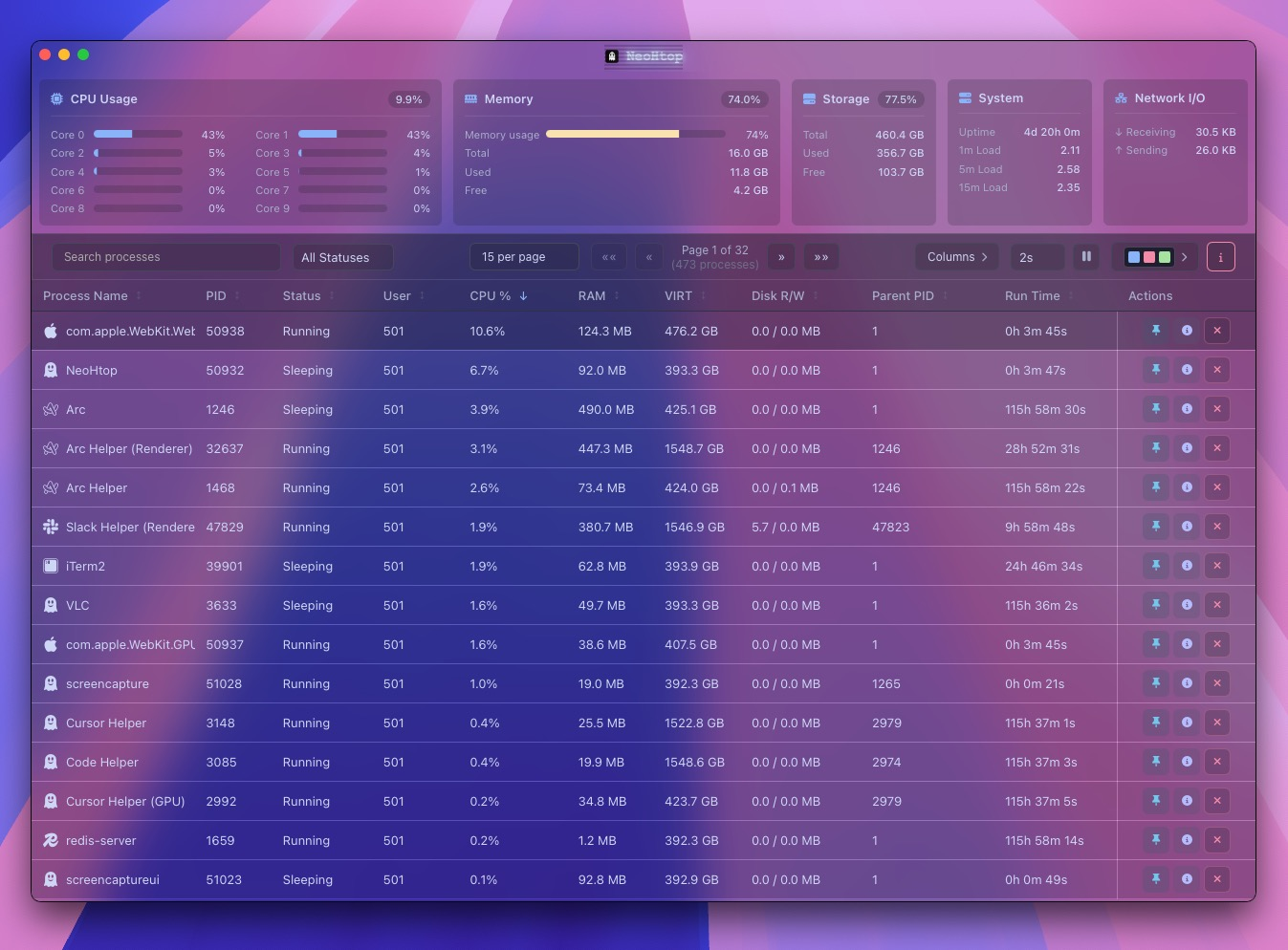Jump to the last page of processes
This screenshot has height=950, width=1288.
(820, 257)
